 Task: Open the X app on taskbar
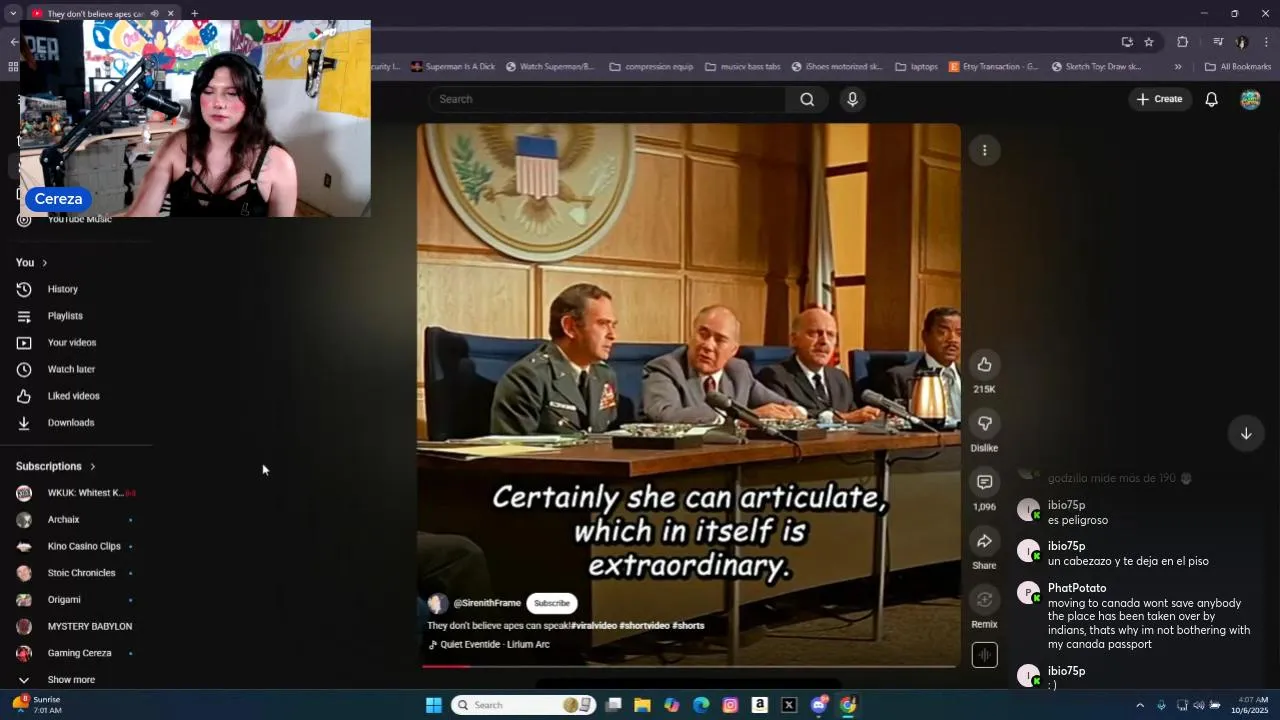tap(789, 705)
